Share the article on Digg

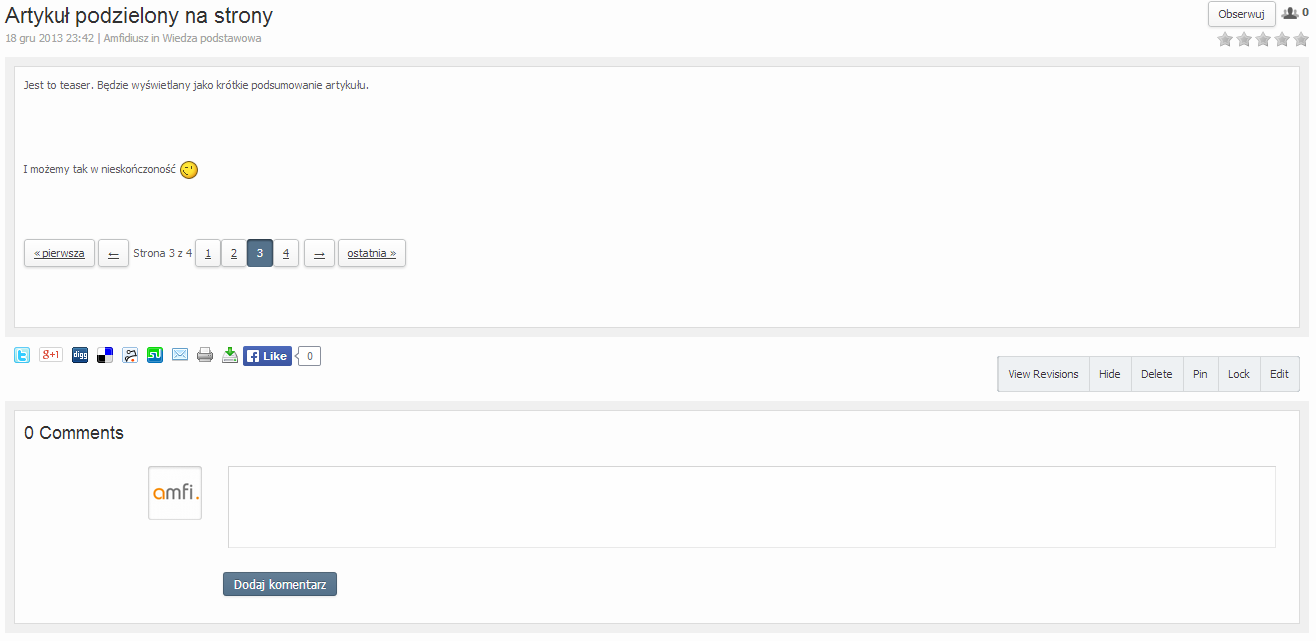click(x=80, y=355)
